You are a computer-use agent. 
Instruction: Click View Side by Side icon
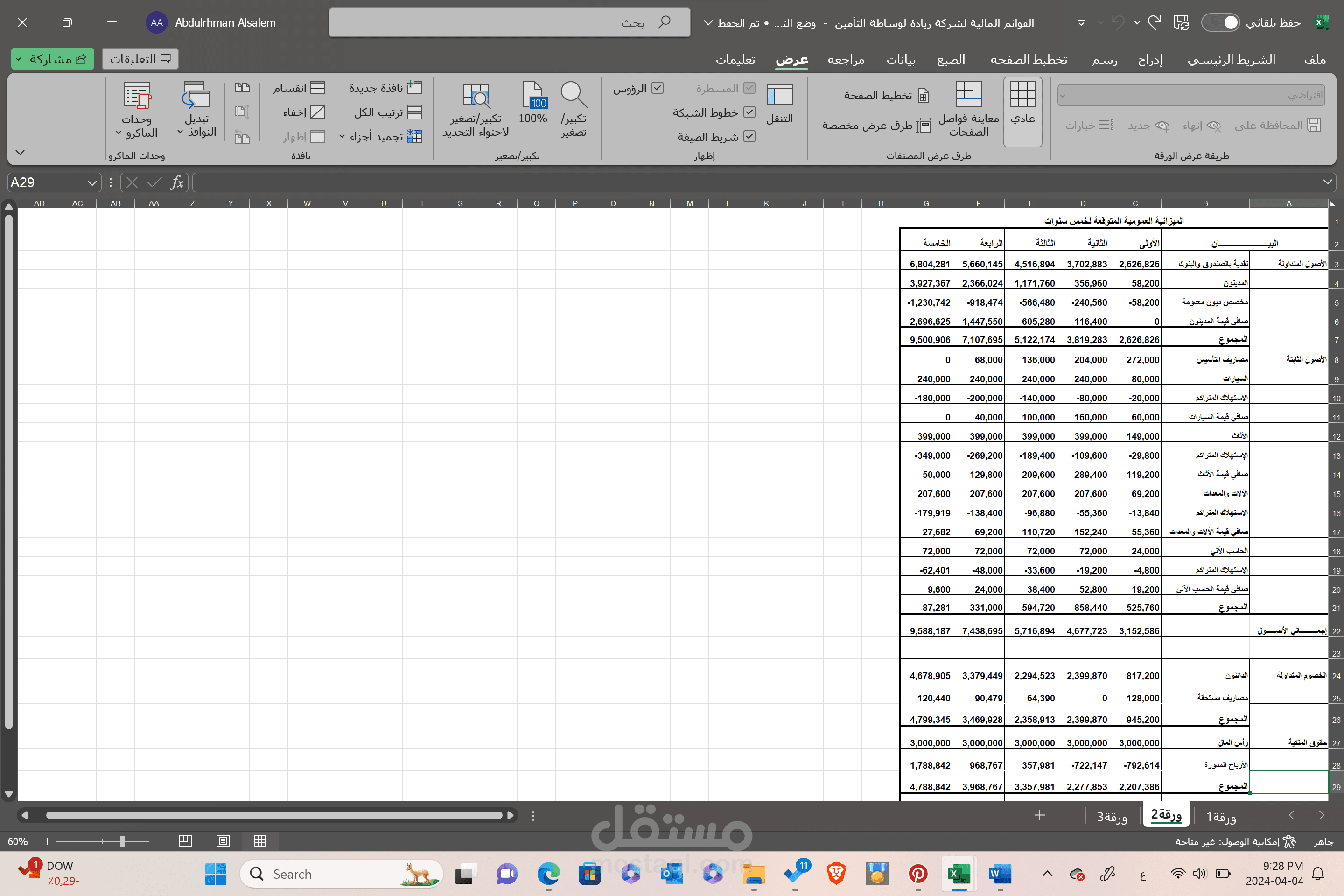click(242, 88)
